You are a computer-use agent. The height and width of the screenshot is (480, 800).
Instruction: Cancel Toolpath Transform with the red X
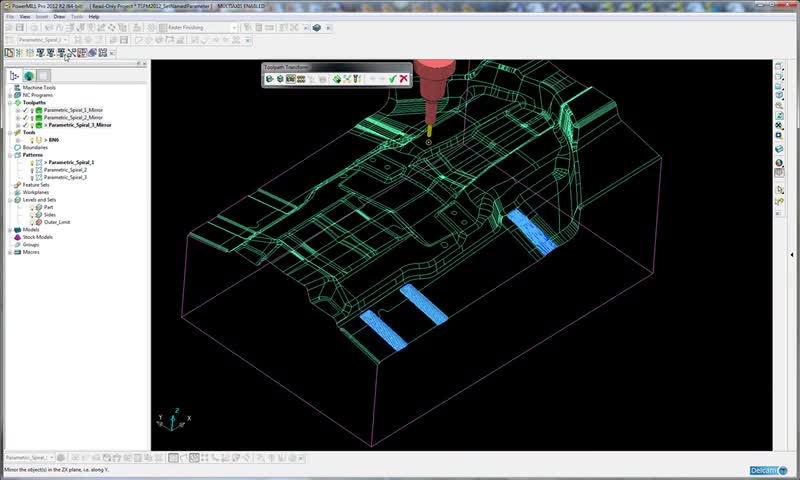404,79
